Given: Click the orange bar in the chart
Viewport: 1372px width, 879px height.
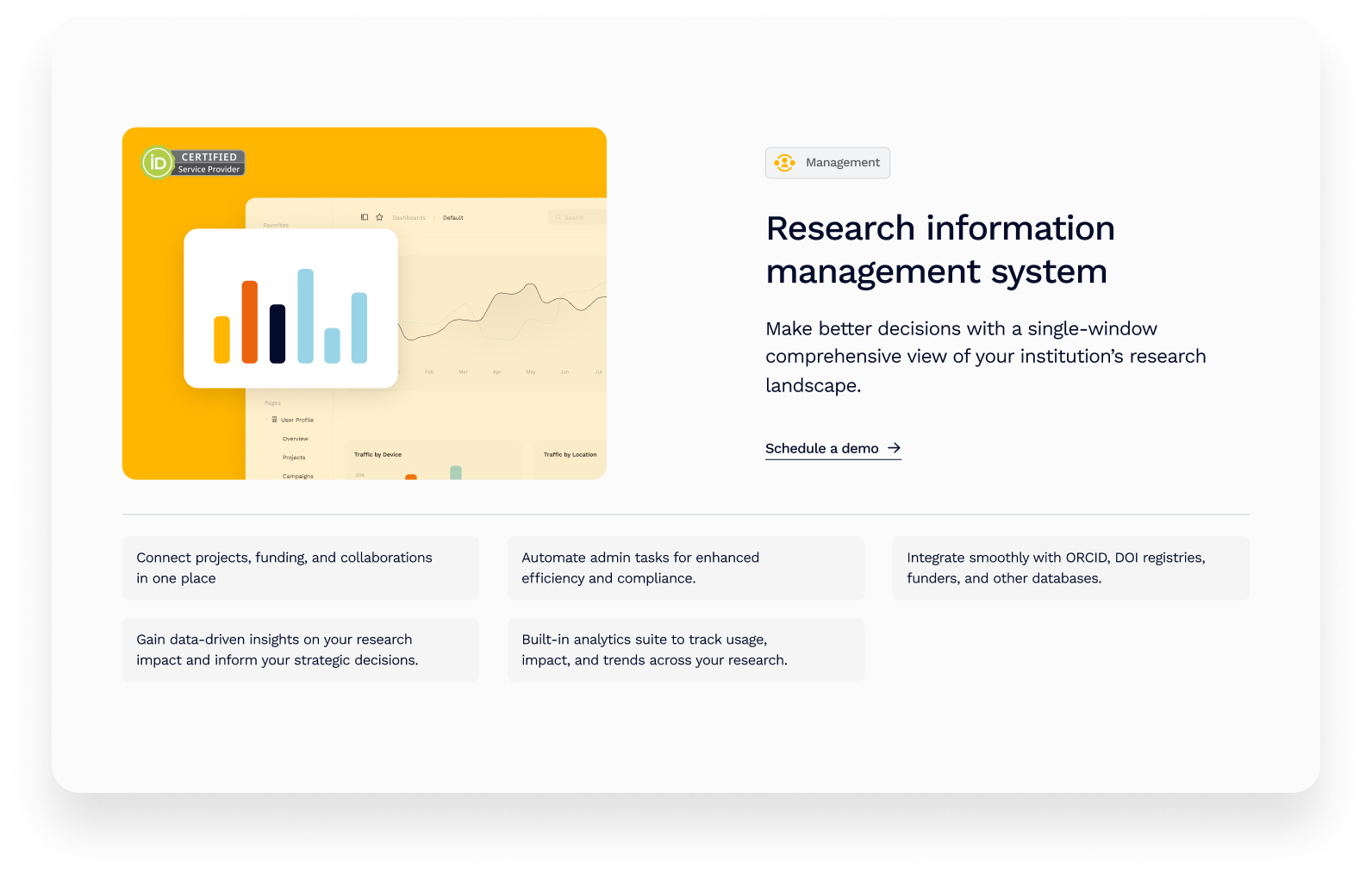Looking at the screenshot, I should [250, 321].
